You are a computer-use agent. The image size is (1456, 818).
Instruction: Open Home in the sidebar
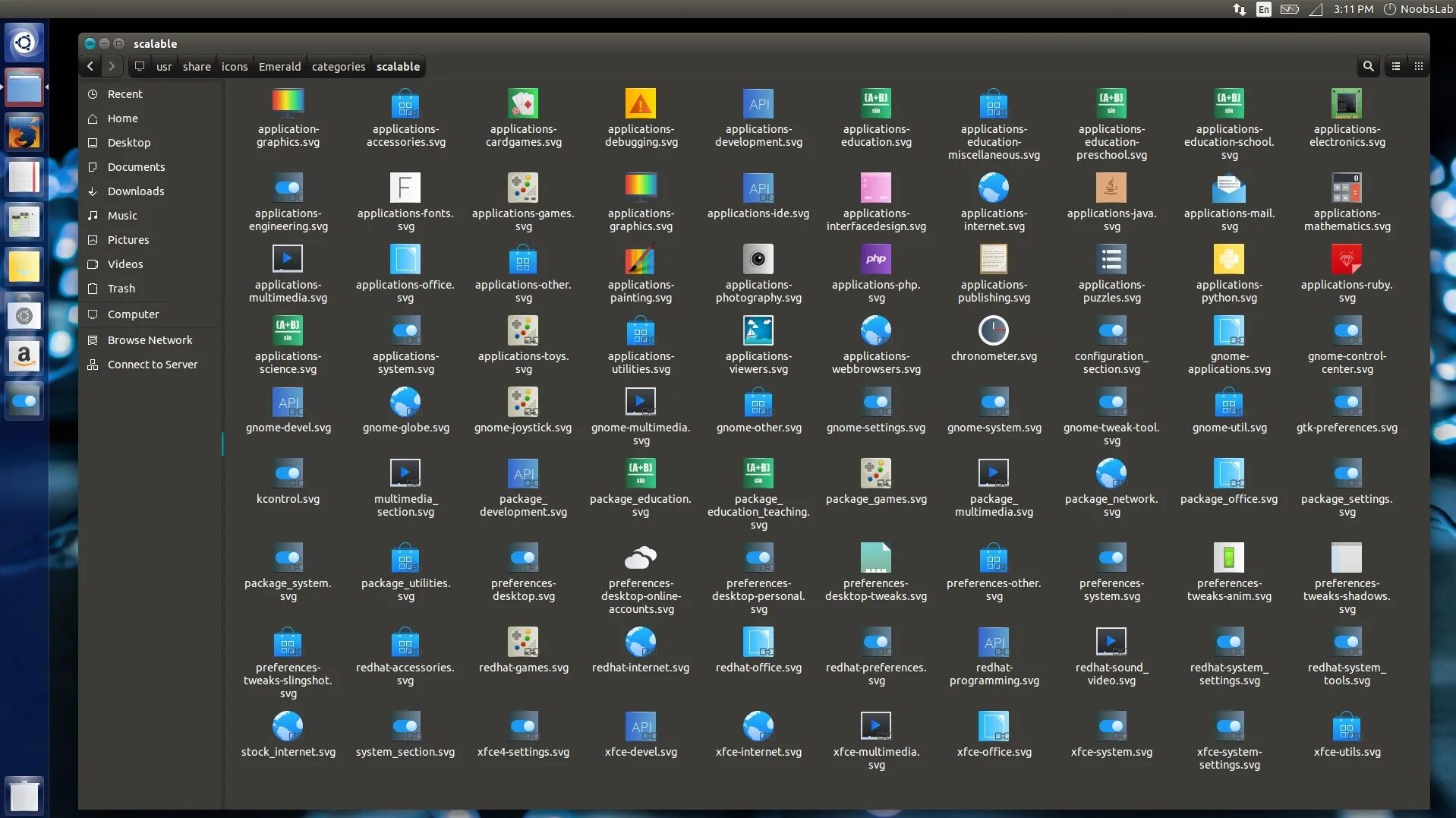[150, 118]
